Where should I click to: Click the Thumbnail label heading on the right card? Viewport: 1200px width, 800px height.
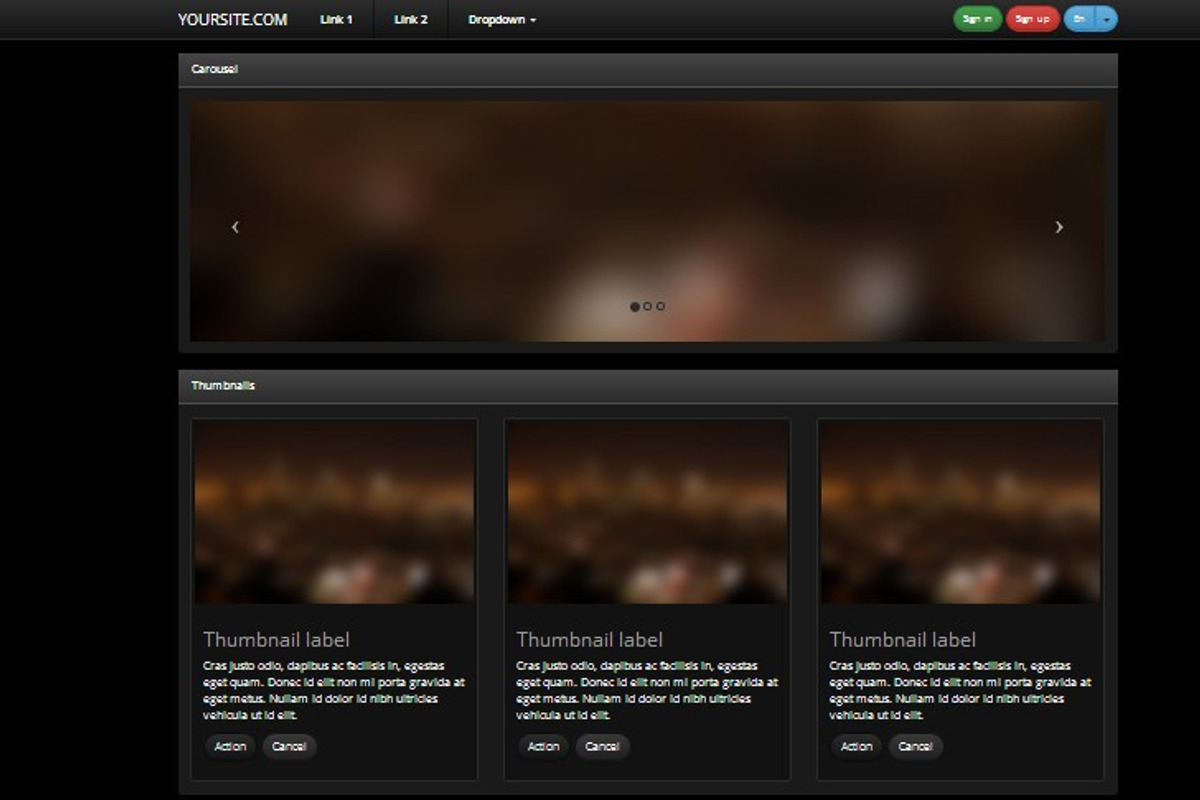point(902,638)
